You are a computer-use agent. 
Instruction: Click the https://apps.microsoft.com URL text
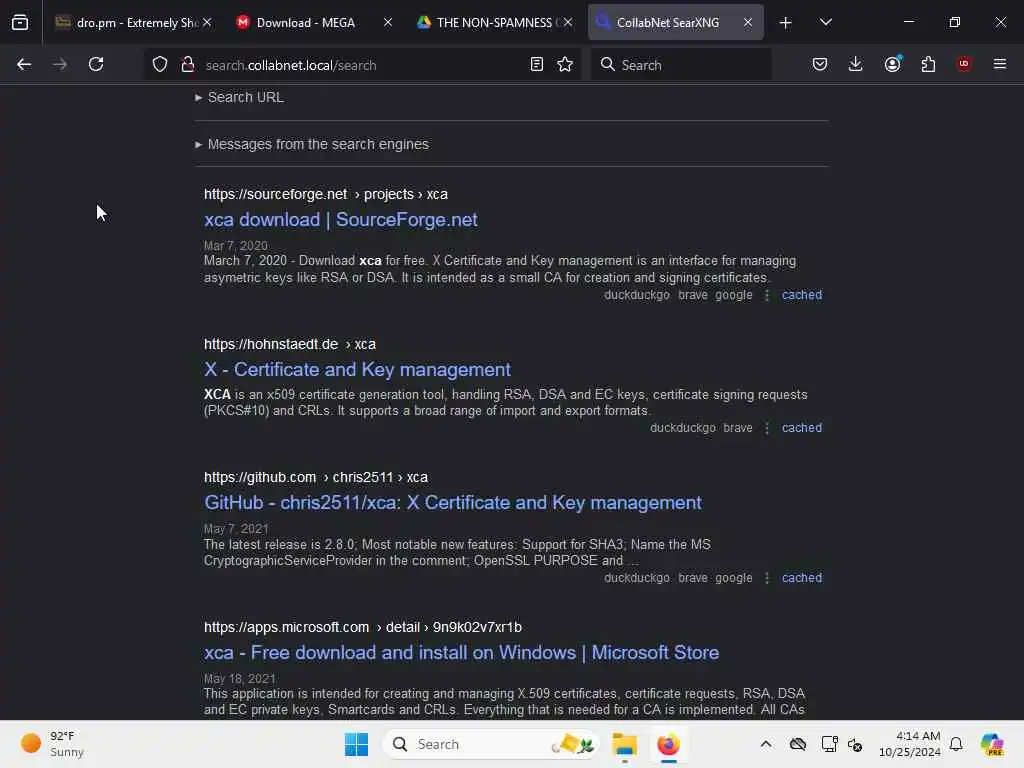point(286,628)
